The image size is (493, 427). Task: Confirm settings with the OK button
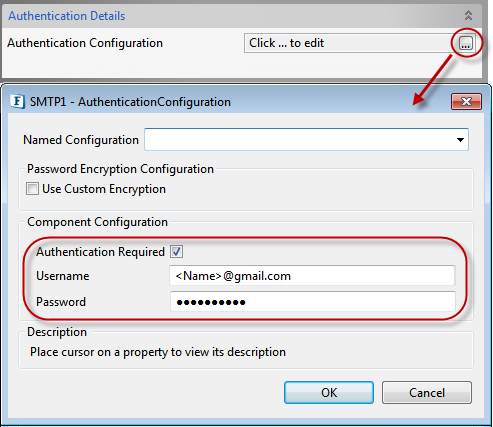329,393
